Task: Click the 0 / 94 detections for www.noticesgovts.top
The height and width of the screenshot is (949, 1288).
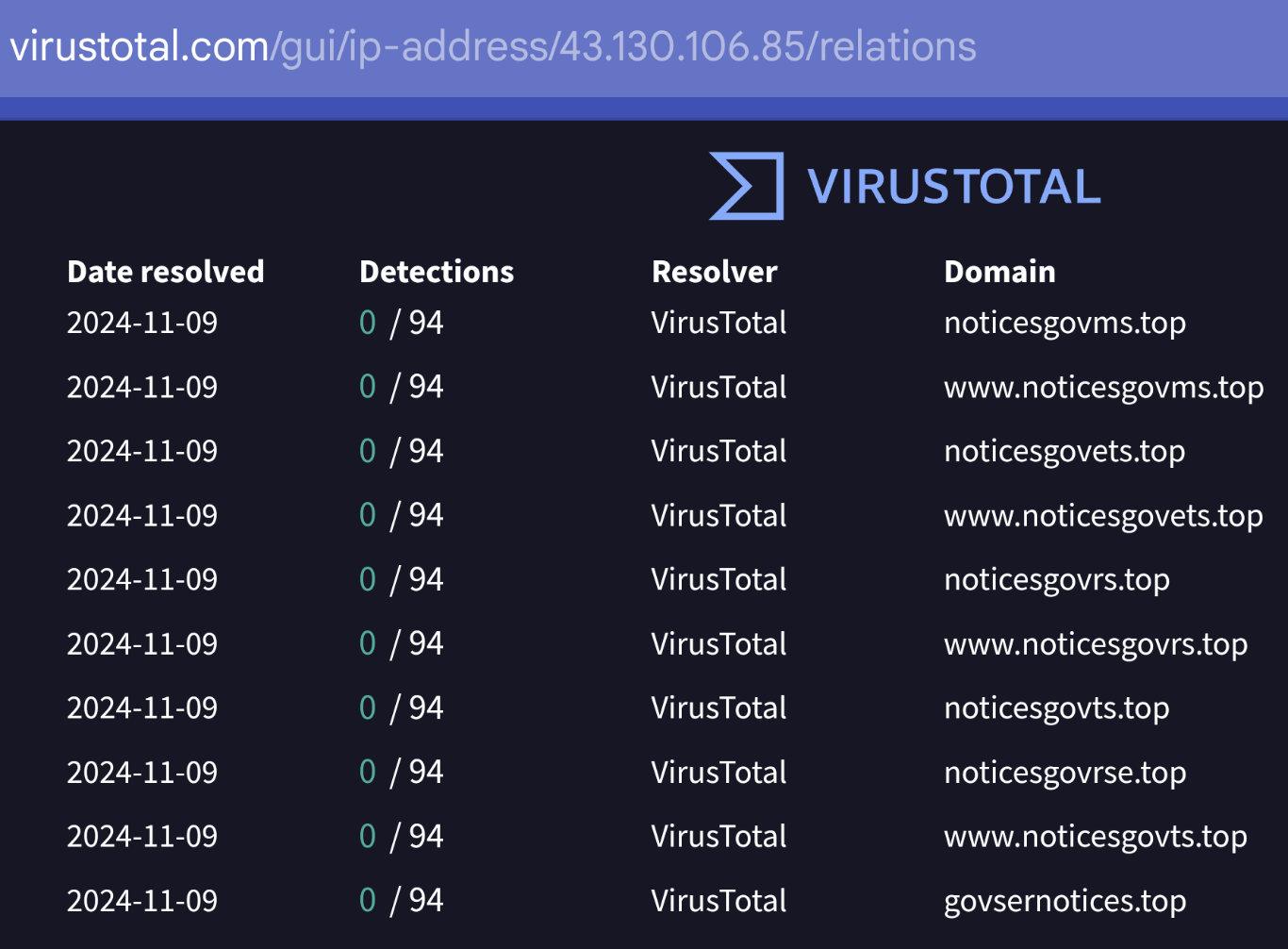Action: click(402, 836)
